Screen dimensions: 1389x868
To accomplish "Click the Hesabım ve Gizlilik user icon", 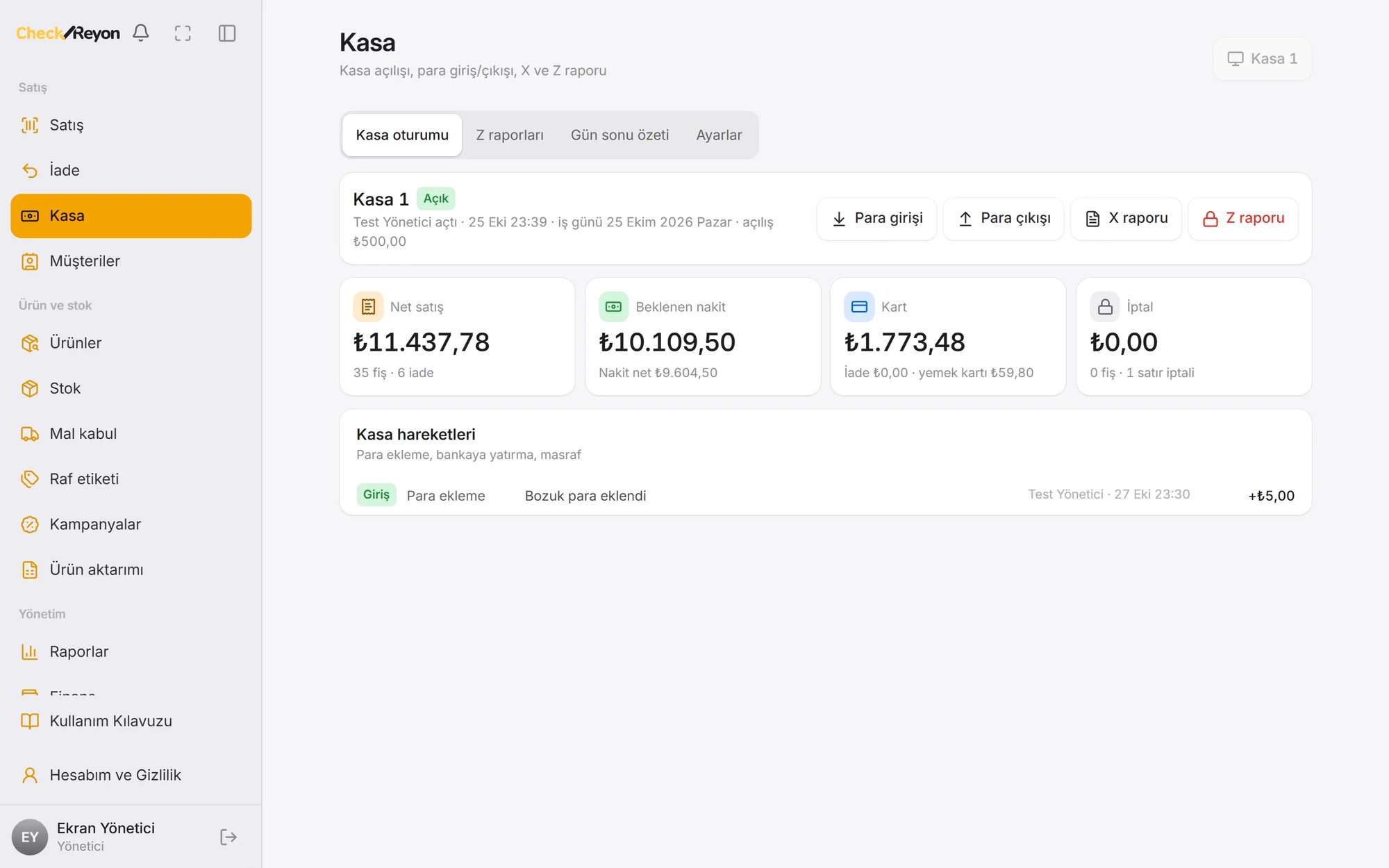I will click(x=30, y=775).
